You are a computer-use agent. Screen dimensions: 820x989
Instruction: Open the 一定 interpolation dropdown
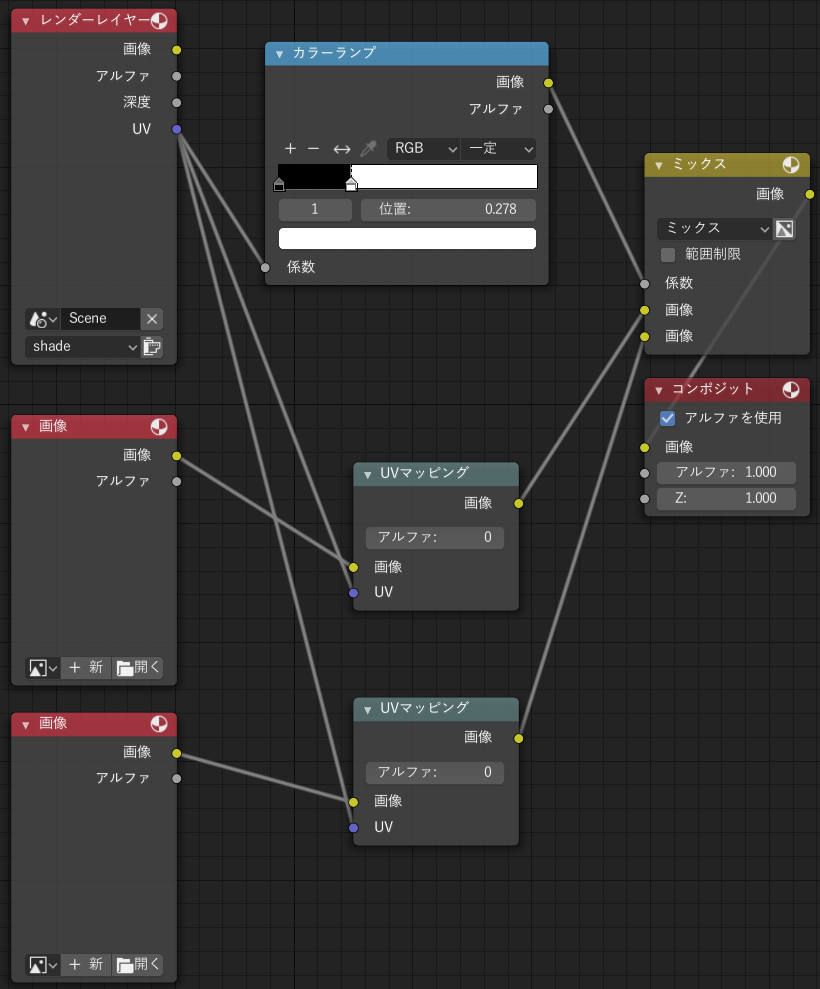[499, 148]
